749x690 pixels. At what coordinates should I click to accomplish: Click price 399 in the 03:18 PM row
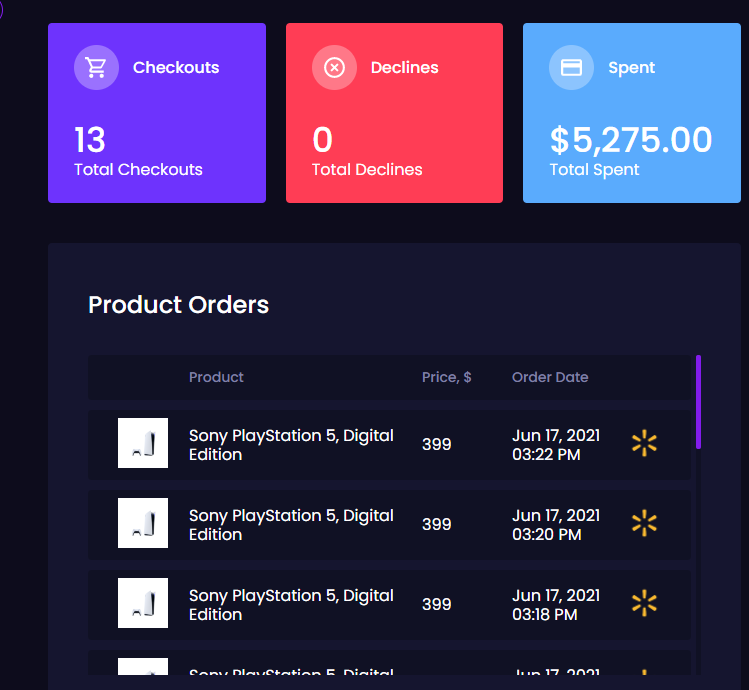[437, 604]
